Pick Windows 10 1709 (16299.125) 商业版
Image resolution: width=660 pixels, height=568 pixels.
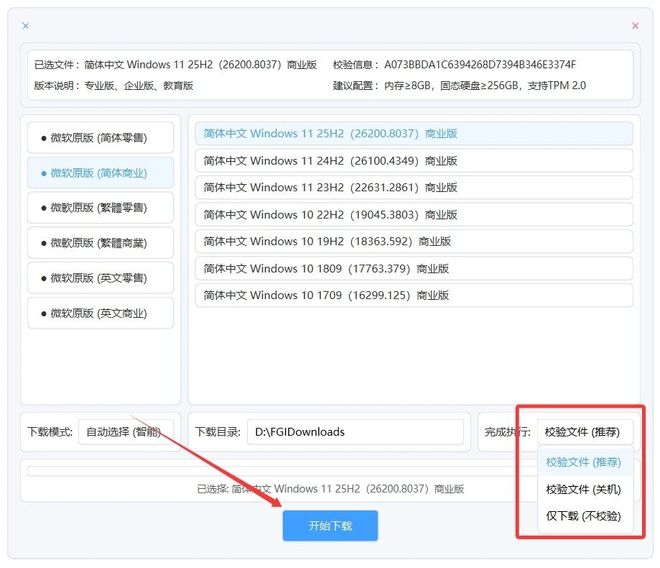413,295
